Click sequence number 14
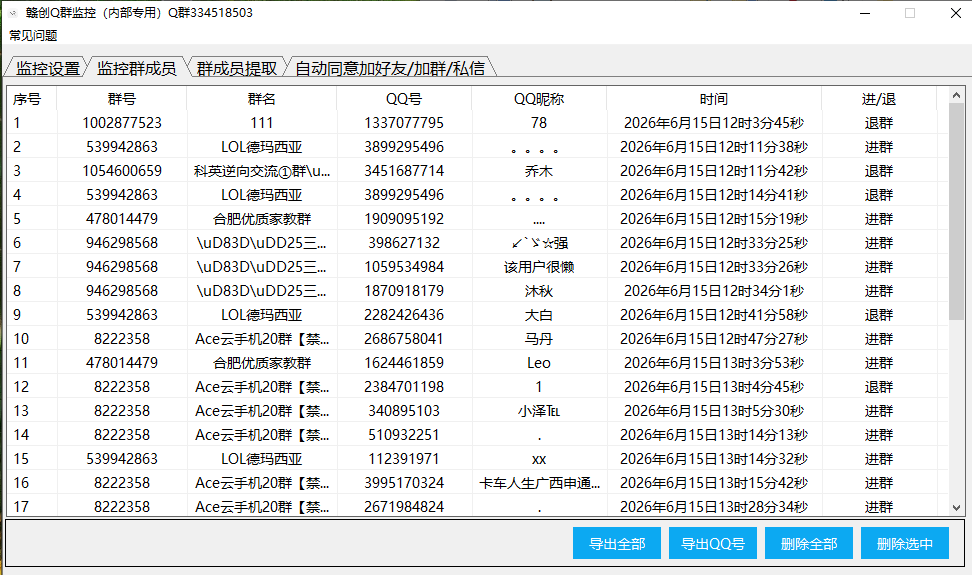Image resolution: width=972 pixels, height=575 pixels. pos(21,435)
